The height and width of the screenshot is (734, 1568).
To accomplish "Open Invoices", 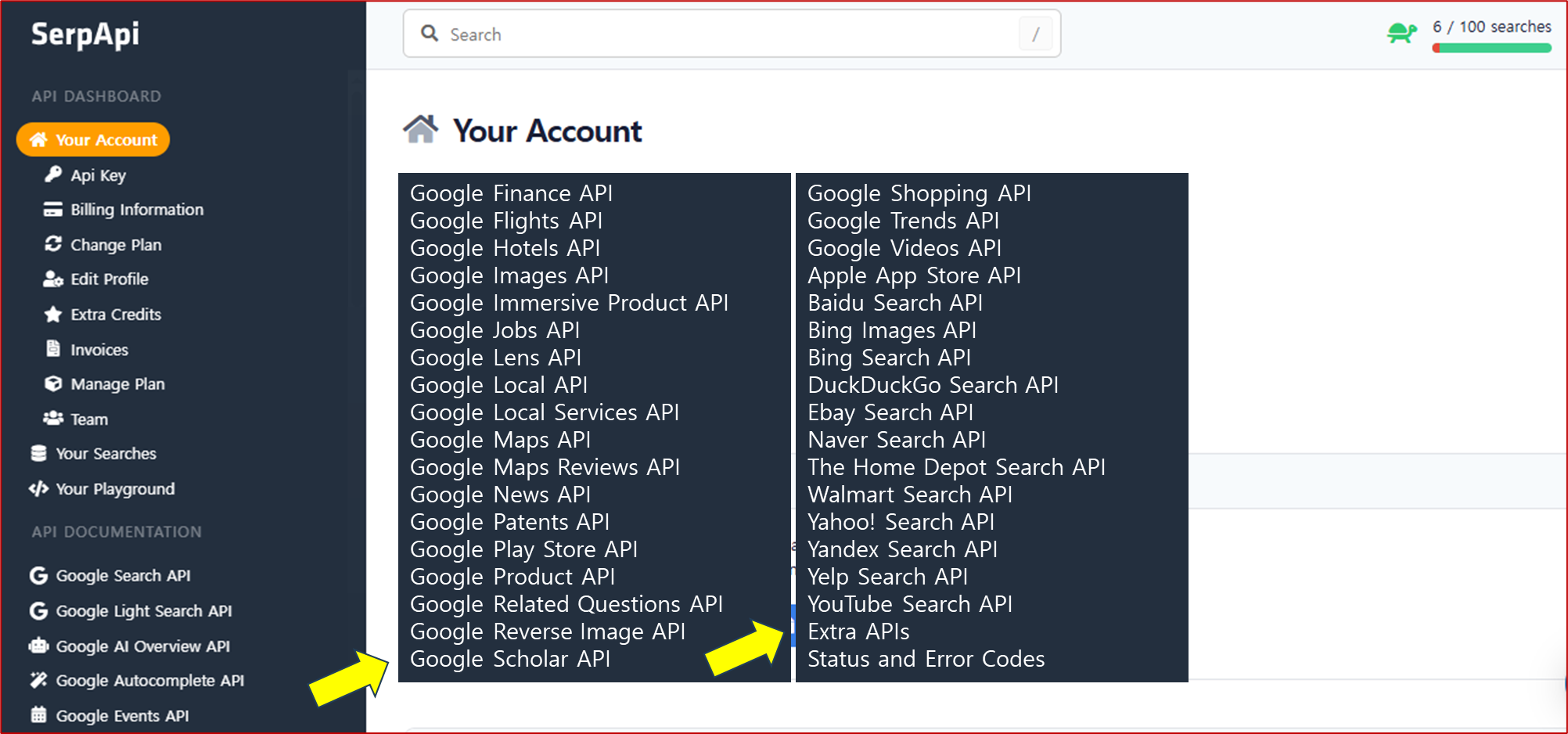I will click(x=99, y=350).
